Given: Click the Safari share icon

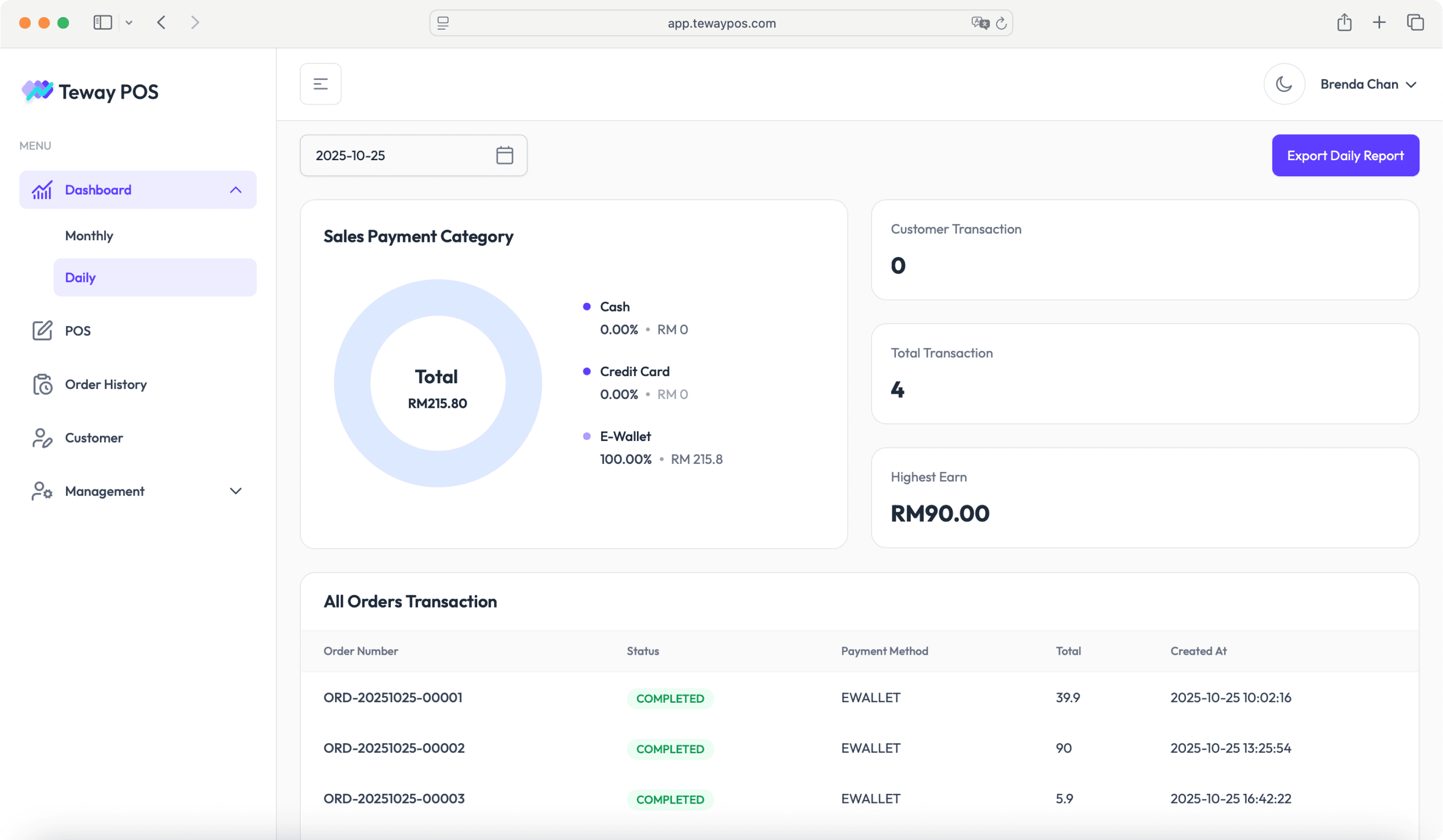Looking at the screenshot, I should 1344,23.
